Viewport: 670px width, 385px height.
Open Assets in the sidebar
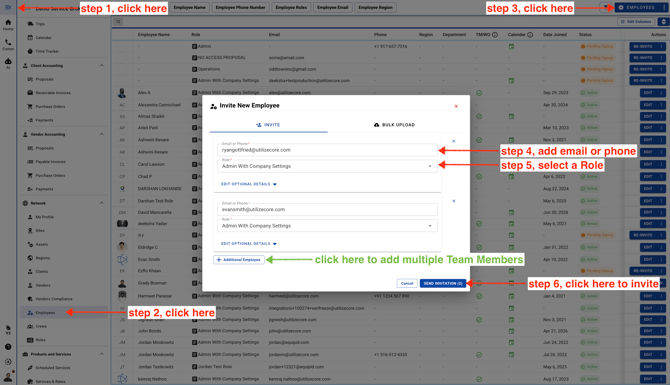coord(41,244)
